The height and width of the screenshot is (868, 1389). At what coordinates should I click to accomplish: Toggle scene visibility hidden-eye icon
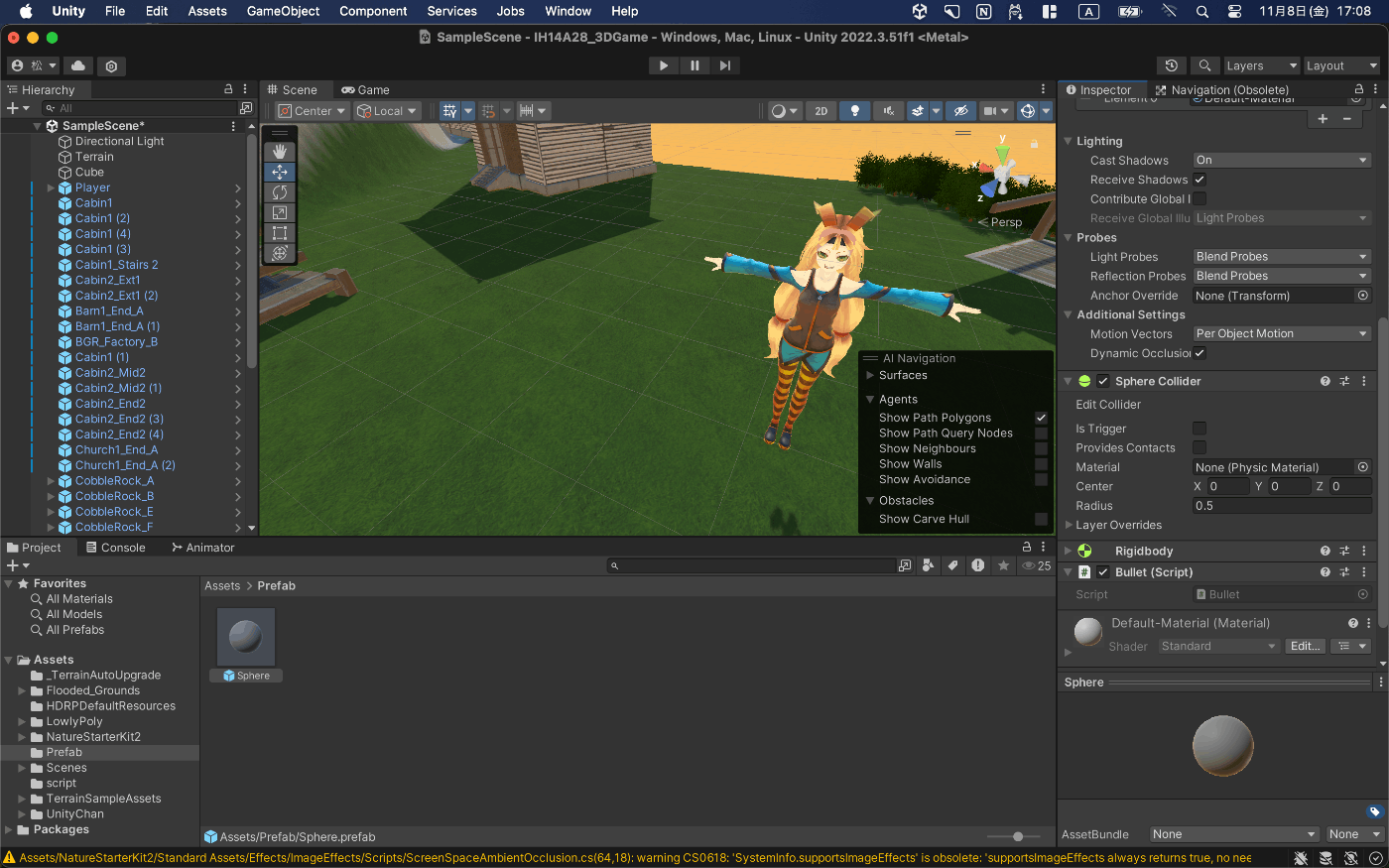point(959,111)
